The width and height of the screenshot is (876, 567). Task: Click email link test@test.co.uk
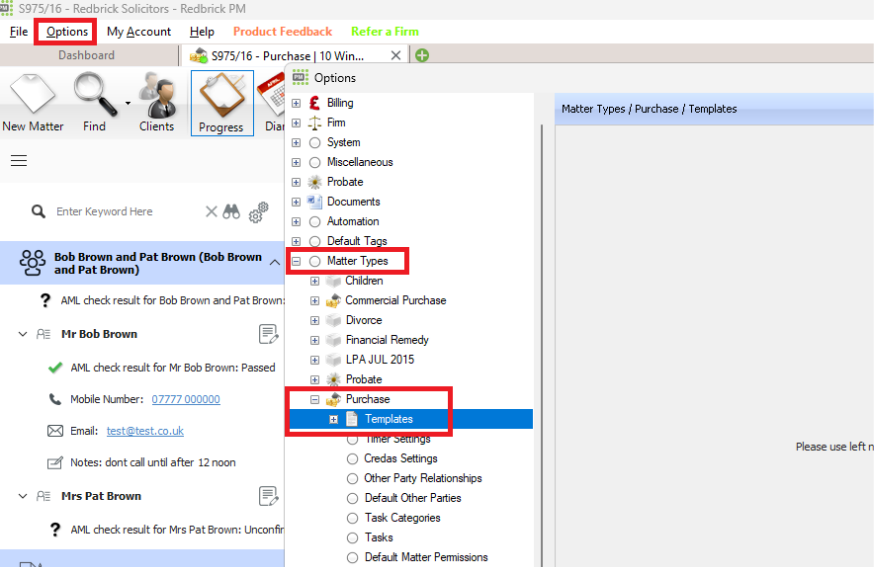[x=145, y=431]
